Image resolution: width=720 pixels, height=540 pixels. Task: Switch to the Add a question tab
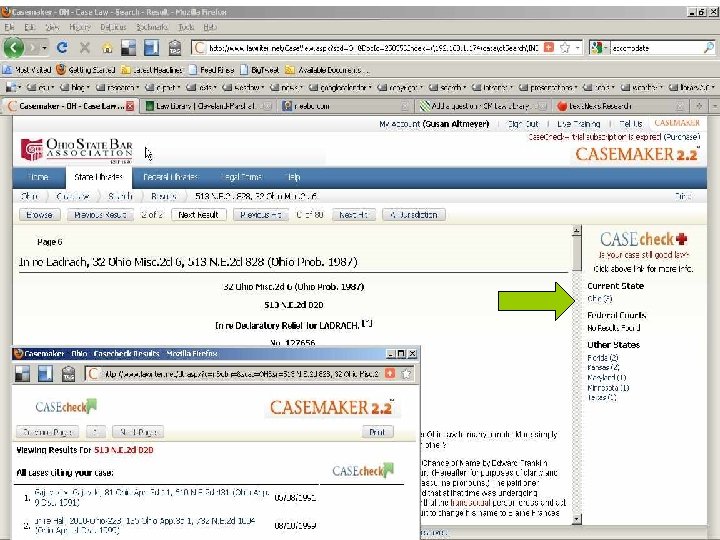(483, 106)
